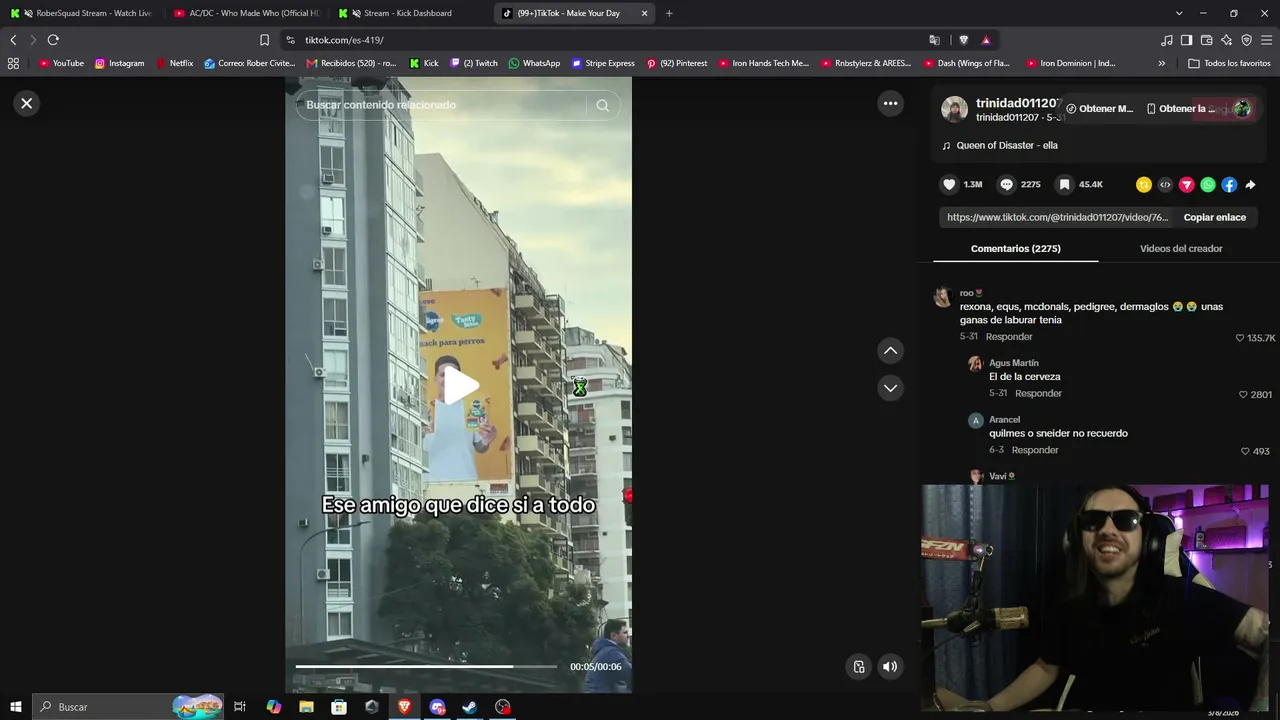
Task: Switch to the Videos del creador tab
Action: pos(1181,249)
